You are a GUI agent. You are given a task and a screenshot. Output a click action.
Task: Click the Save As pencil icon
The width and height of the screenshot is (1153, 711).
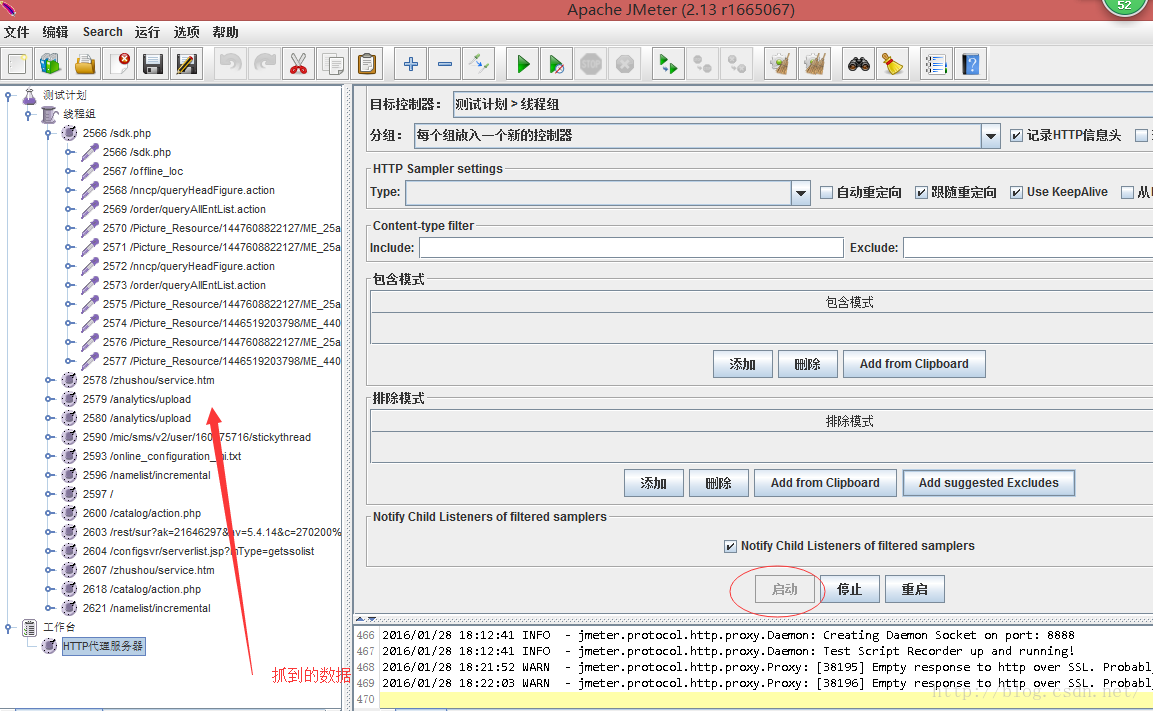(187, 65)
